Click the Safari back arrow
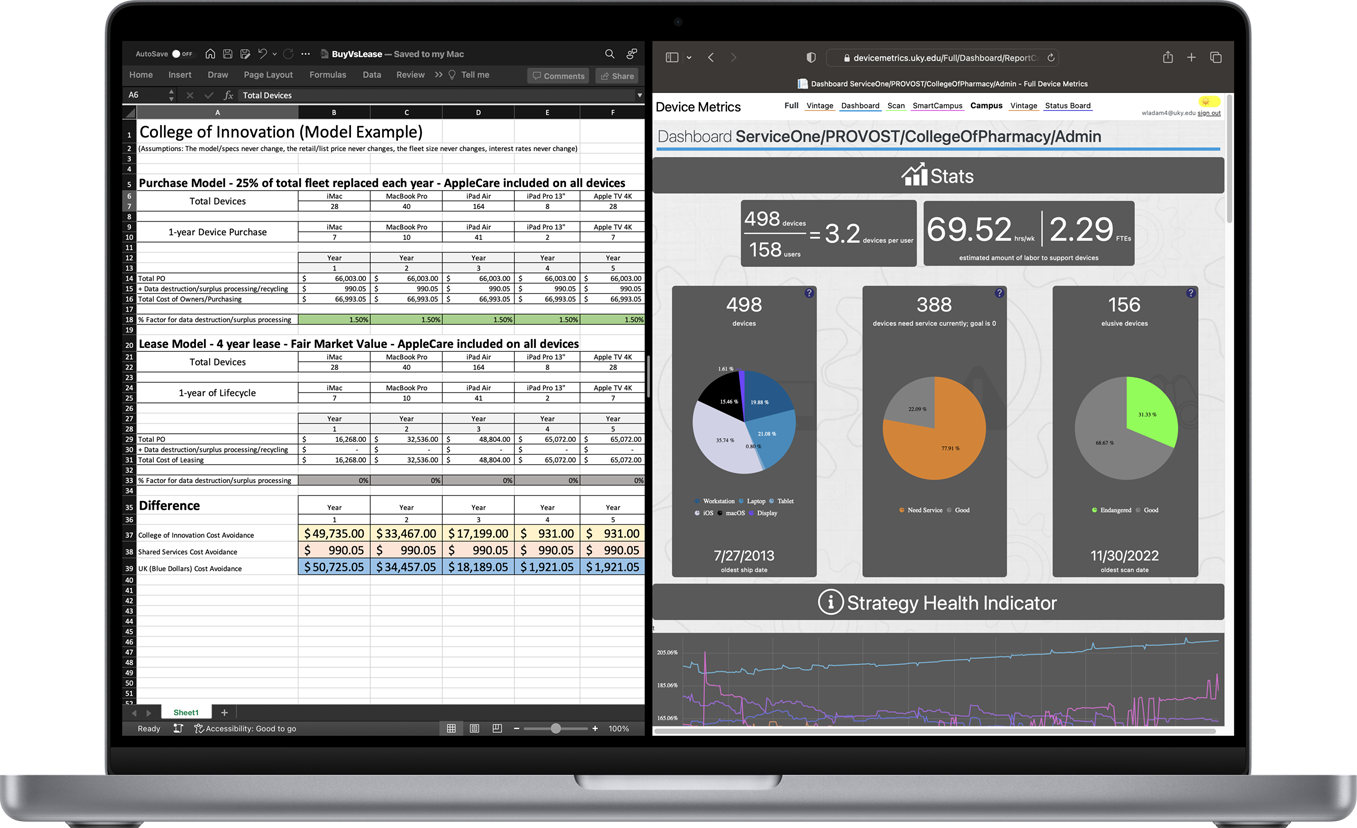The height and width of the screenshot is (828, 1357). pyautogui.click(x=711, y=58)
